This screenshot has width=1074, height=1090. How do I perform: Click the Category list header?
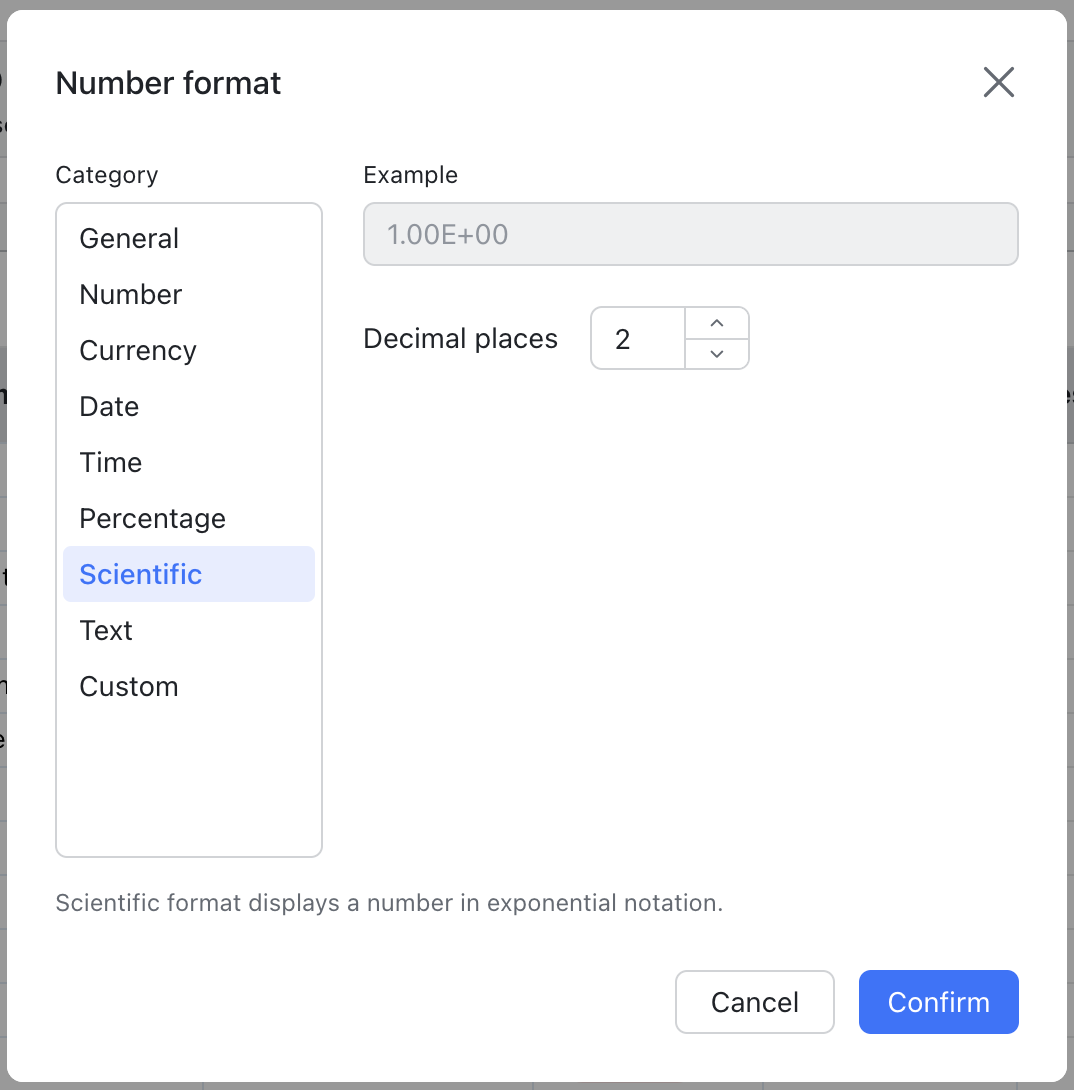pyautogui.click(x=106, y=174)
